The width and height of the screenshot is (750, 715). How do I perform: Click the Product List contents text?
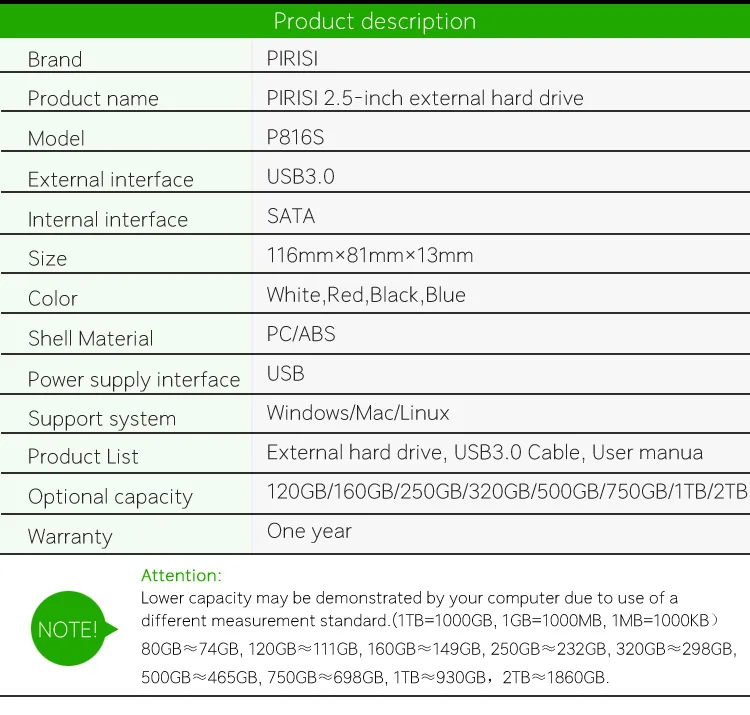pyautogui.click(x=485, y=452)
